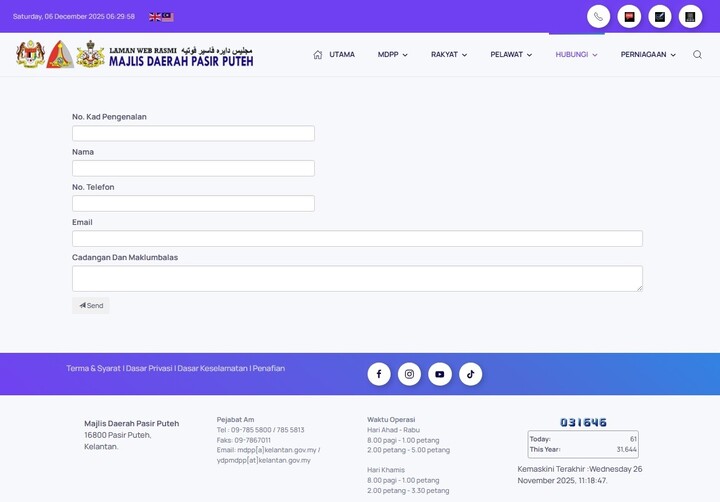Focus the Email input field
Screen dimensions: 720x502
coord(357,239)
